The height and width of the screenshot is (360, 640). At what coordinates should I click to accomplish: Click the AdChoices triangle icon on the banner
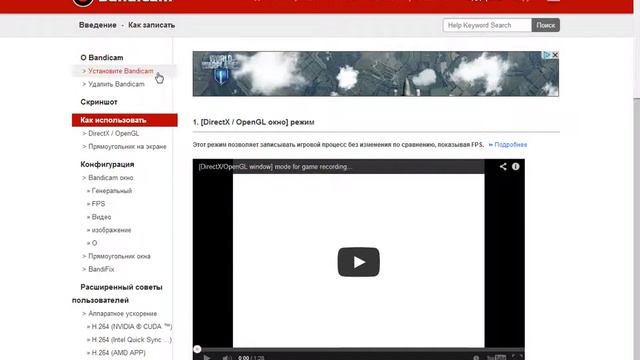pos(547,55)
